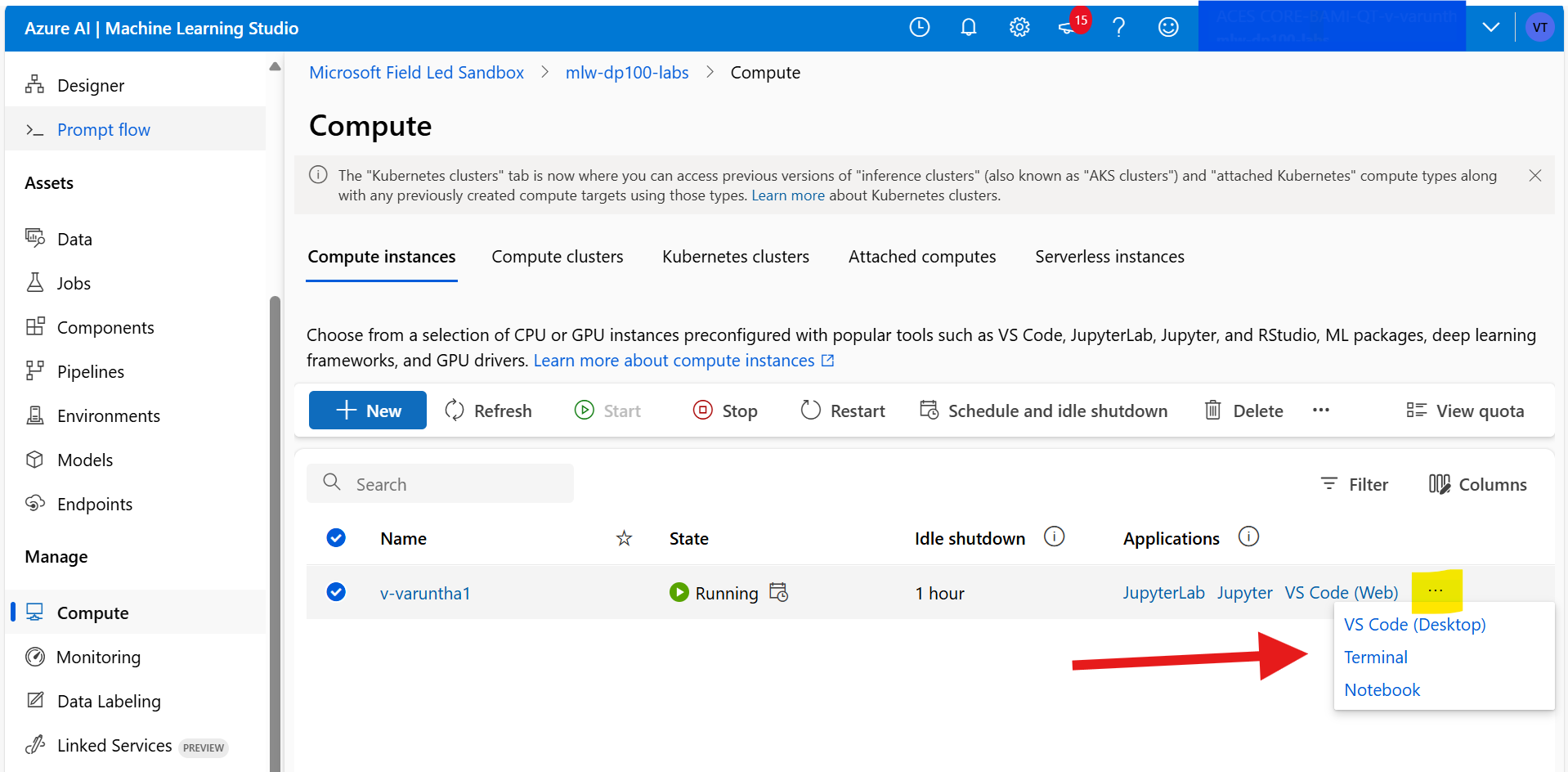Viewport: 1568px width, 772px height.
Task: Click schedule icon next to Running
Action: pyautogui.click(x=779, y=592)
